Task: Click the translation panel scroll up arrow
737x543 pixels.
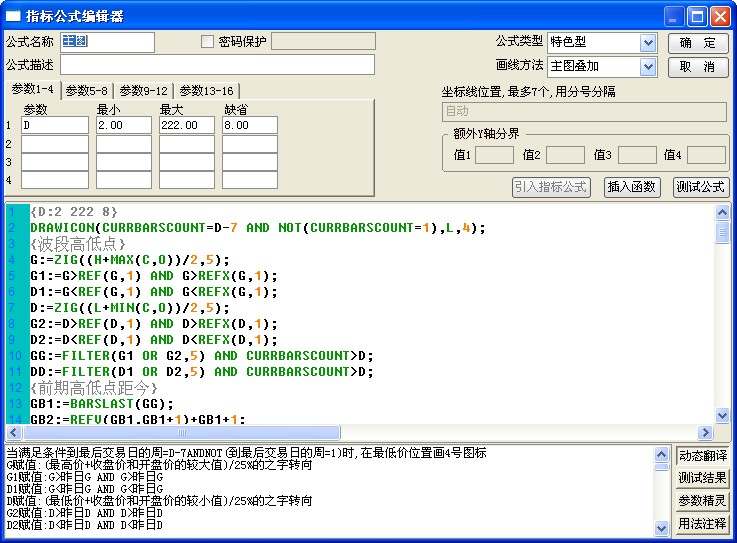Action: click(x=661, y=454)
